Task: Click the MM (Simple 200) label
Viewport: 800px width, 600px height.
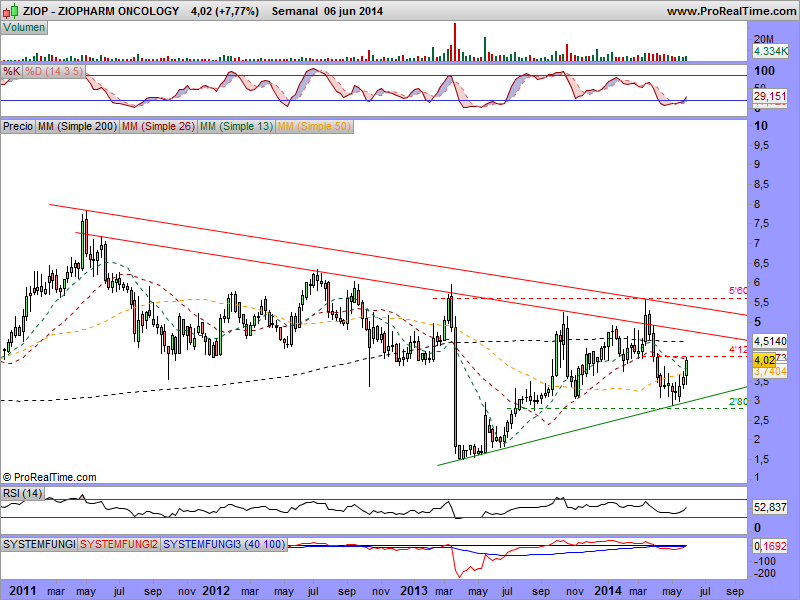Action: coord(77,127)
